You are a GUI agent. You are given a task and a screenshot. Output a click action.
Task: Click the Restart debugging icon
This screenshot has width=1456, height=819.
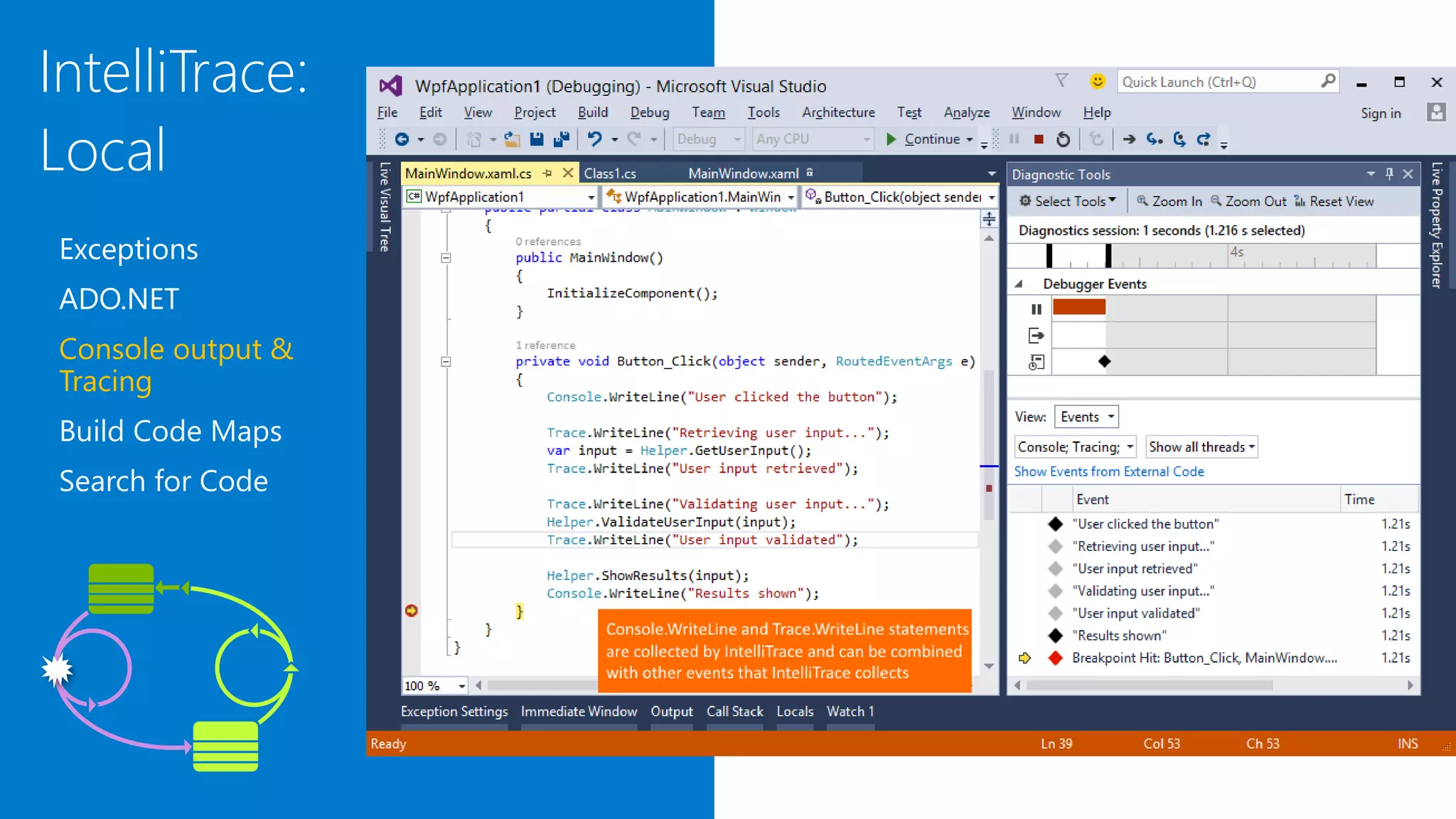point(1063,139)
